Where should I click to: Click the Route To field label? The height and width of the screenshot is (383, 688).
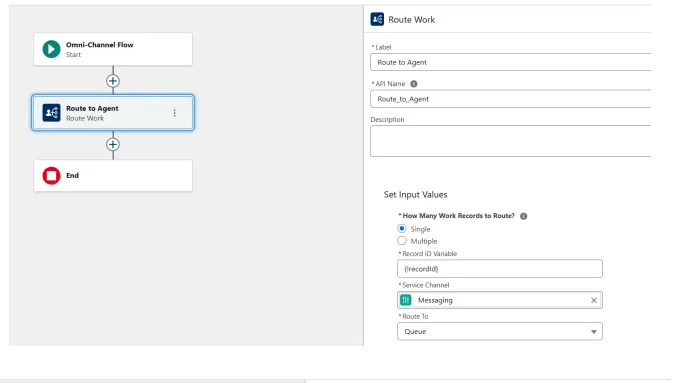[x=415, y=316]
